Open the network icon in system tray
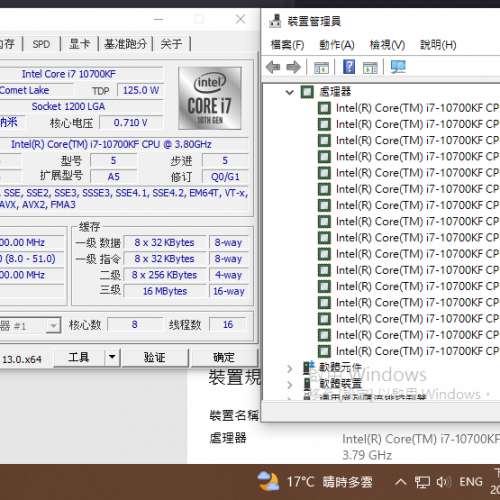 tap(422, 482)
